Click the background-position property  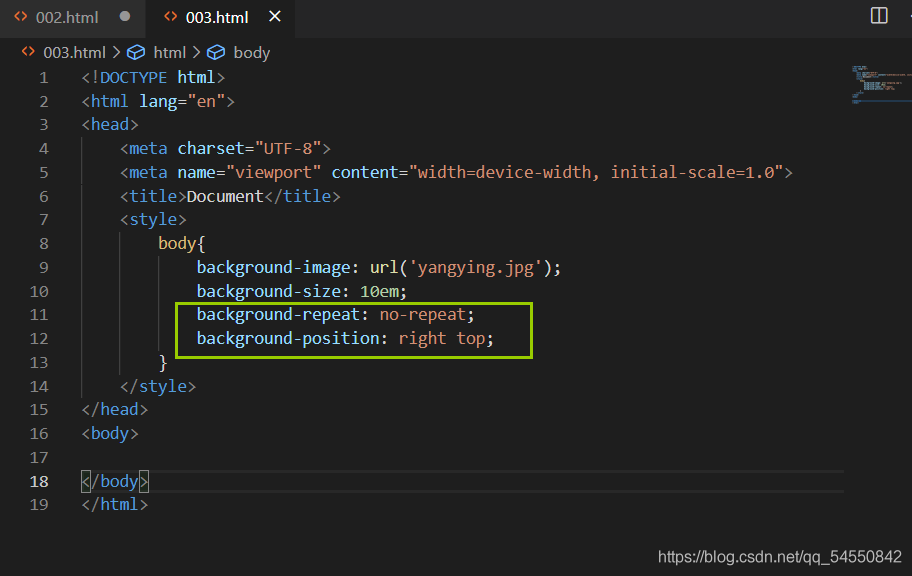pos(288,339)
